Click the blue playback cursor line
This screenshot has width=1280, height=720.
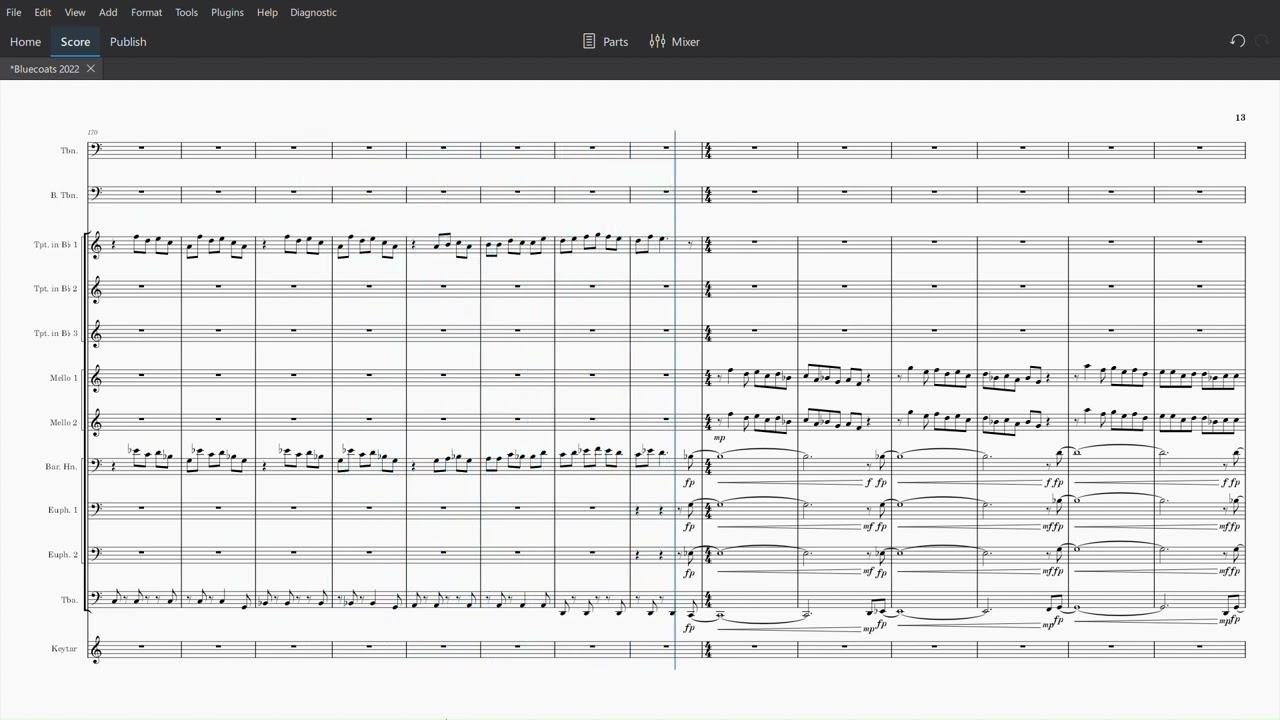tap(675, 400)
